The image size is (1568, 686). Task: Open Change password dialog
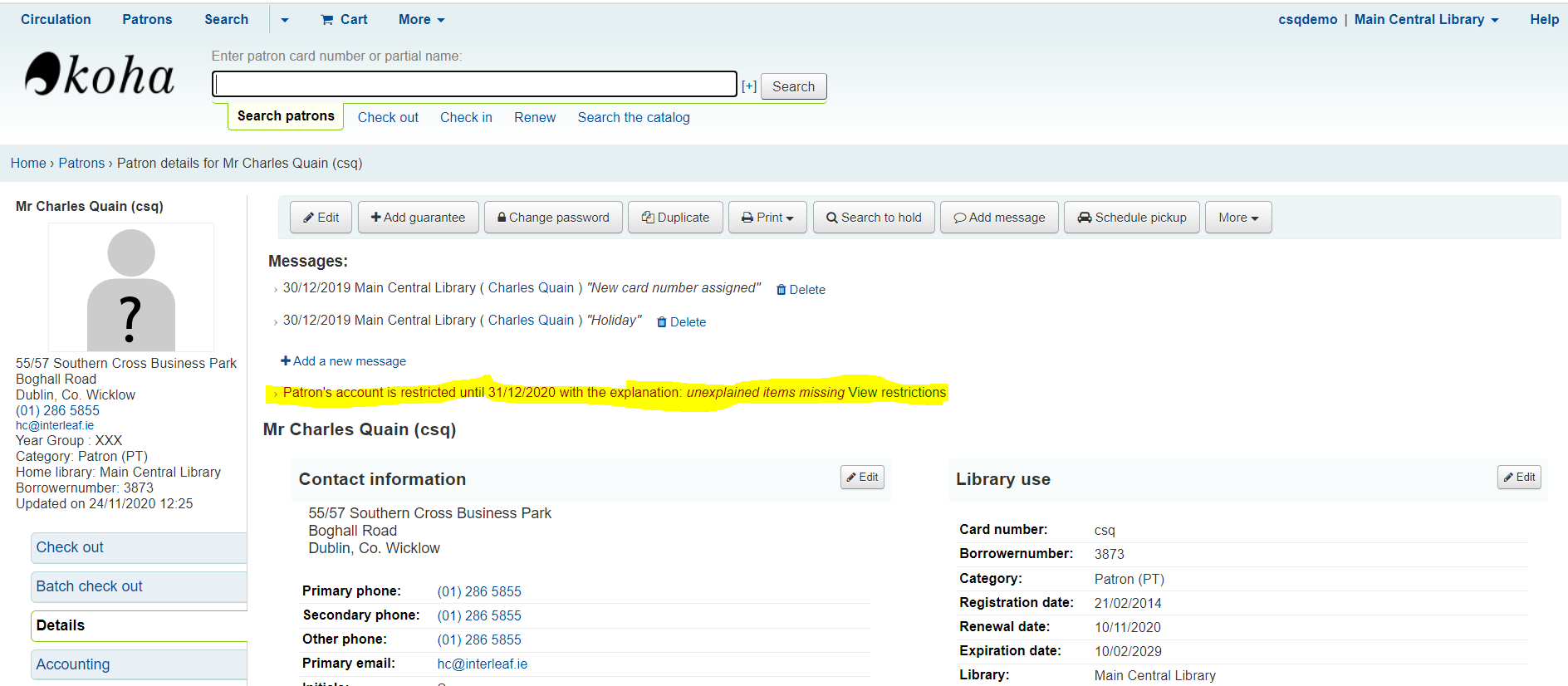553,218
